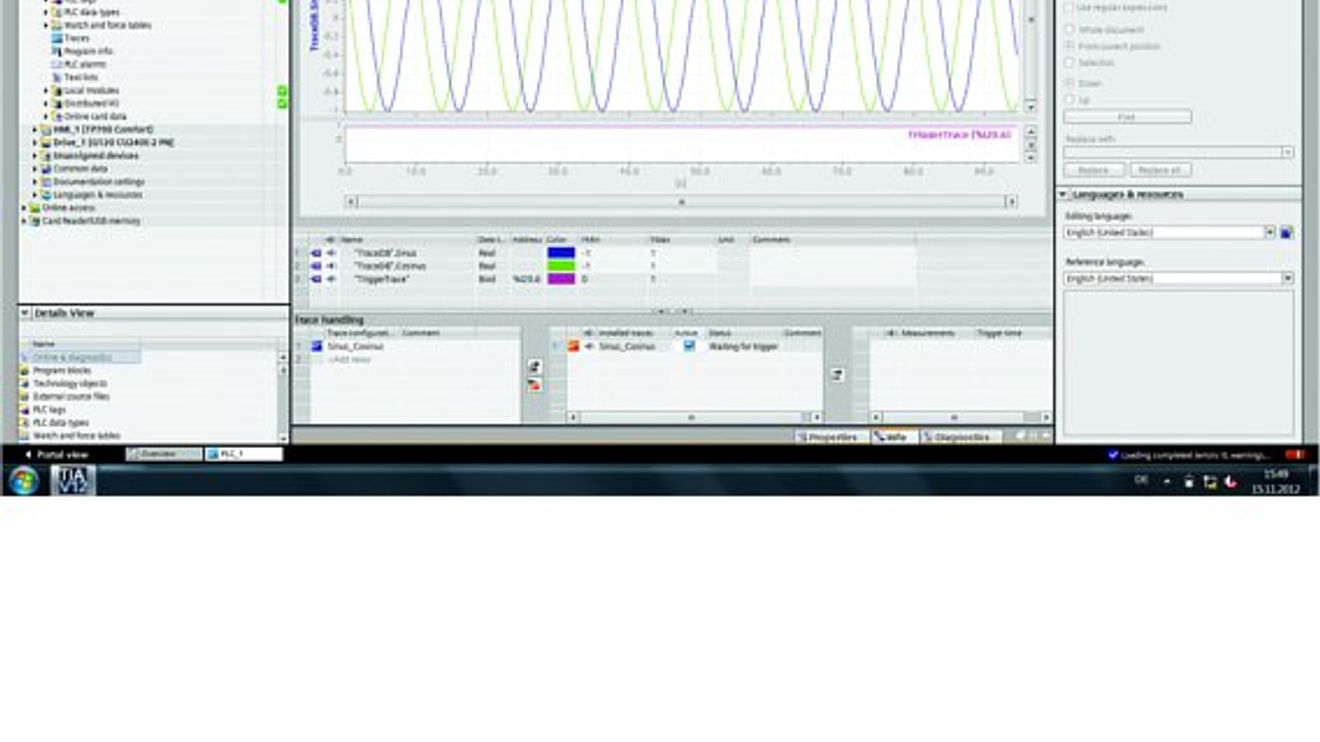Select Technology objects in Details view
Image resolution: width=1320 pixels, height=742 pixels.
tap(70, 383)
